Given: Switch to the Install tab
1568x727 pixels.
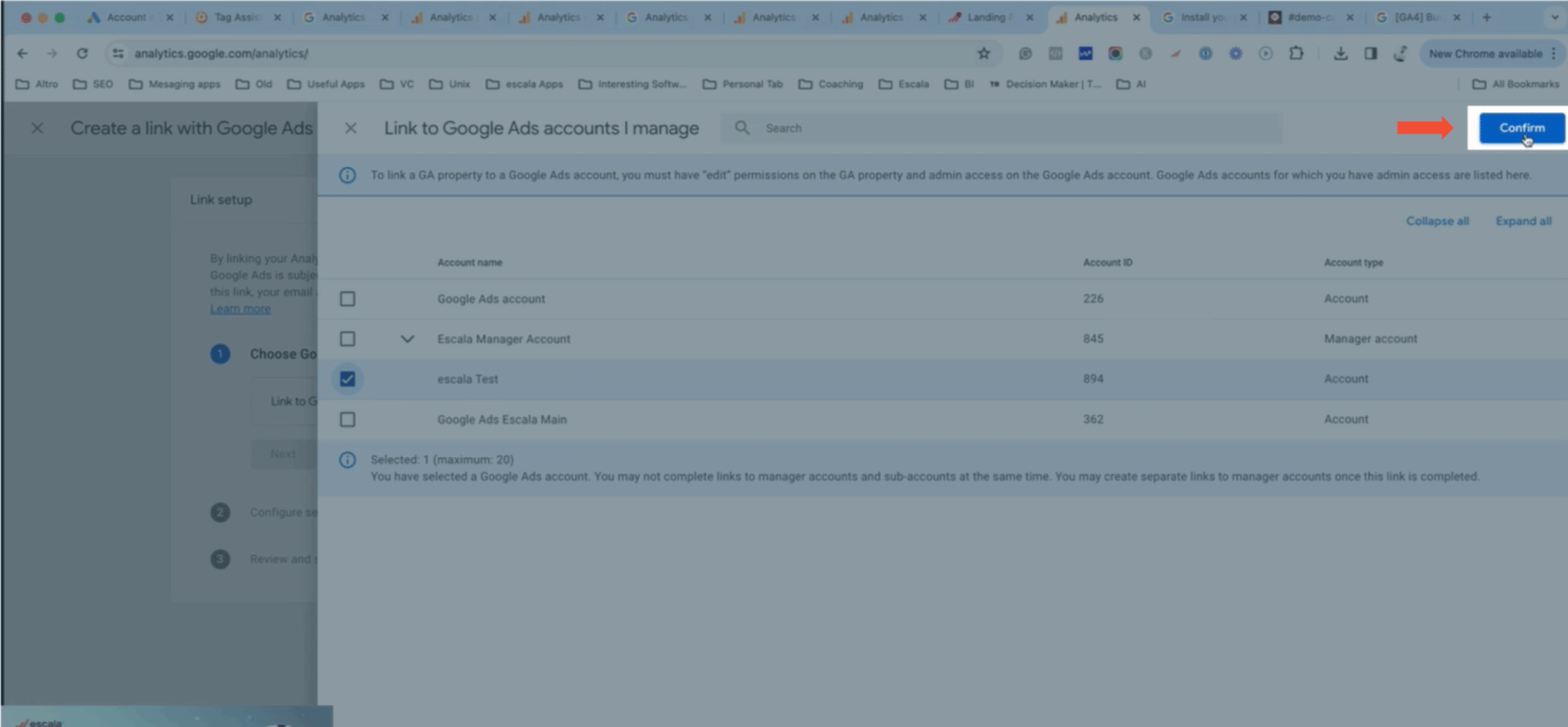Looking at the screenshot, I should tap(1203, 17).
